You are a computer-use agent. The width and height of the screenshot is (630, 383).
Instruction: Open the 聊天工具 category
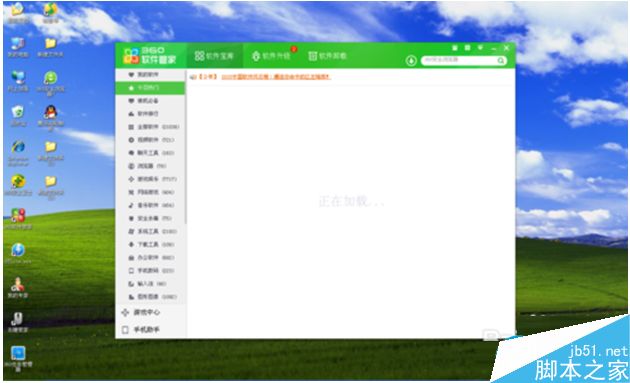tap(150, 153)
